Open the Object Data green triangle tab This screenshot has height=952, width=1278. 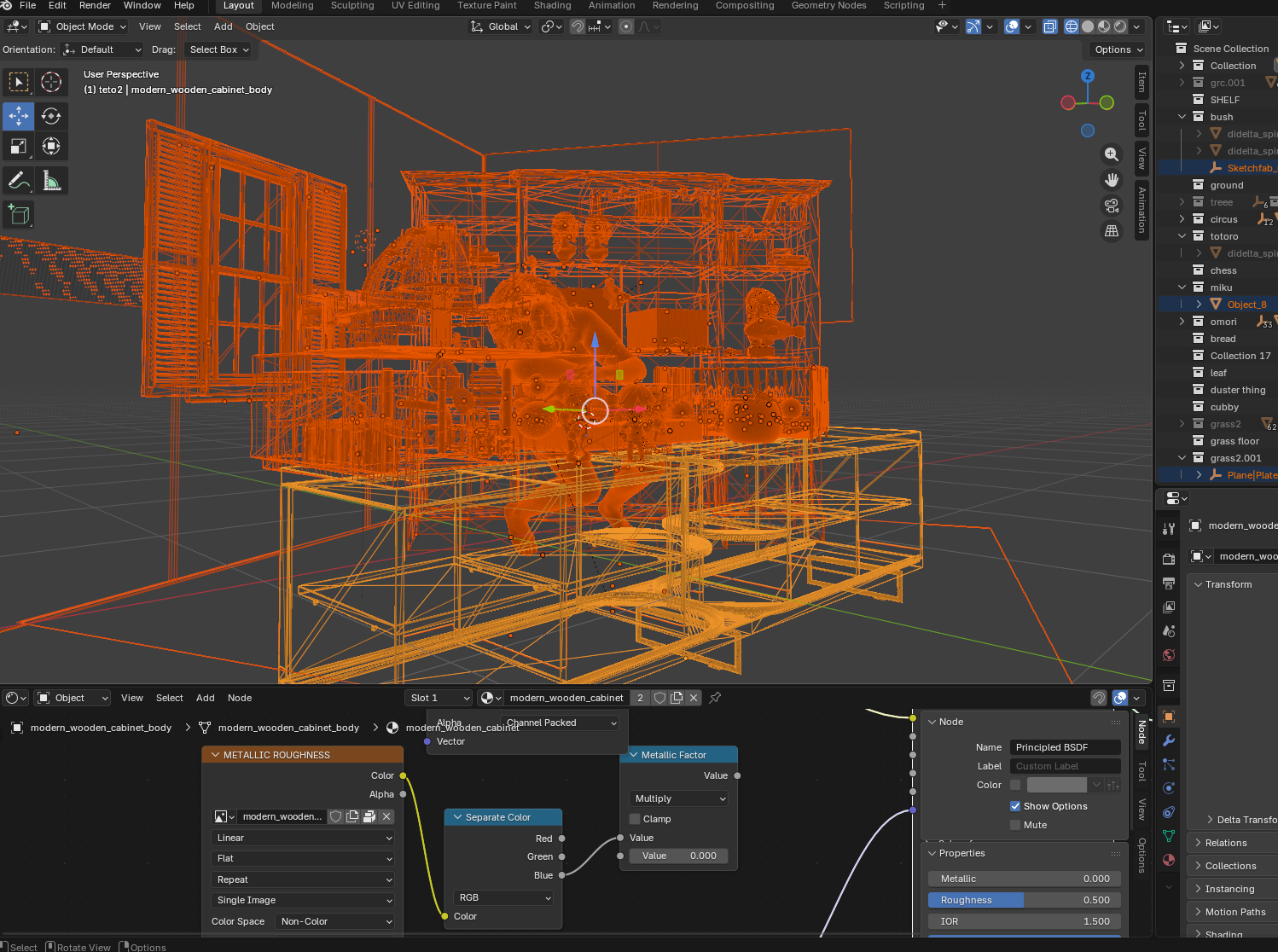1169,836
